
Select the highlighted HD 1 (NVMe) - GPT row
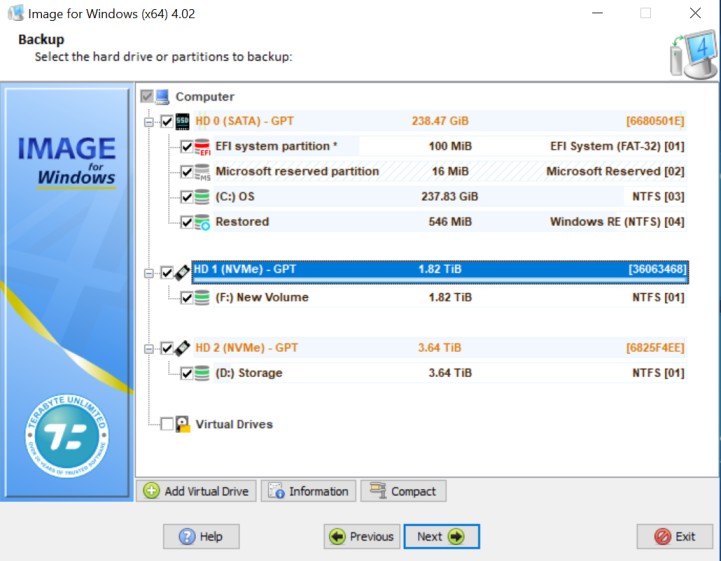click(x=440, y=271)
